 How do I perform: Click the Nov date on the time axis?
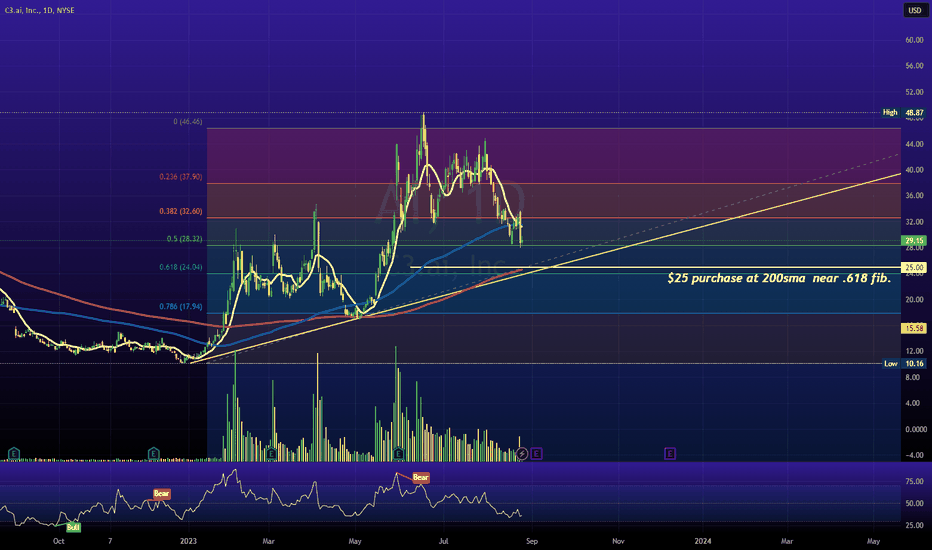618,541
